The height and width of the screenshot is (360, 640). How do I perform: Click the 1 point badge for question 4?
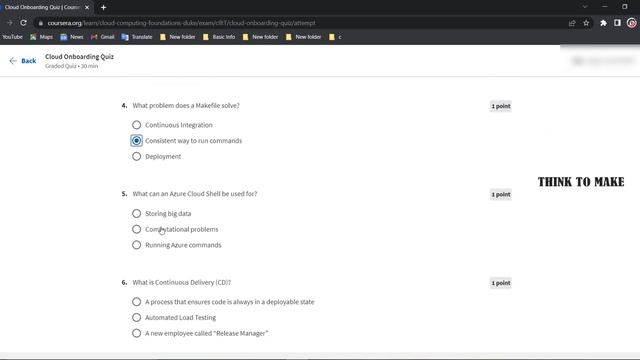pyautogui.click(x=501, y=106)
